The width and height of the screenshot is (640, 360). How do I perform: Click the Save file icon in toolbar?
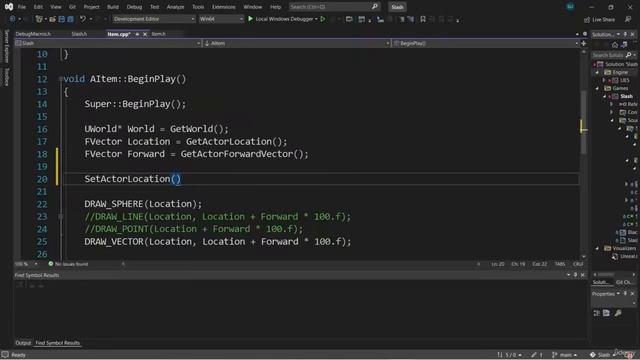(62, 19)
